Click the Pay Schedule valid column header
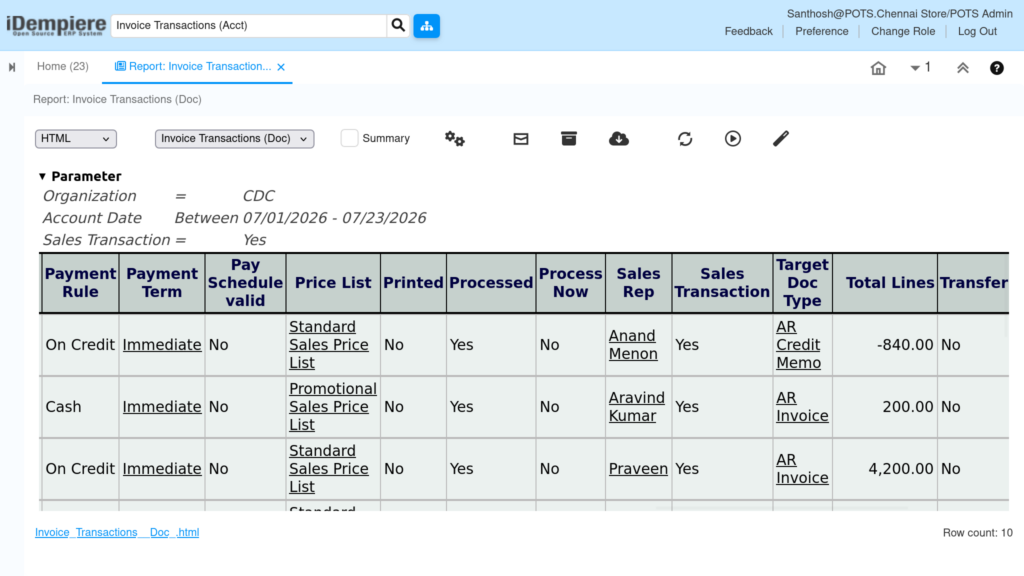 246,283
